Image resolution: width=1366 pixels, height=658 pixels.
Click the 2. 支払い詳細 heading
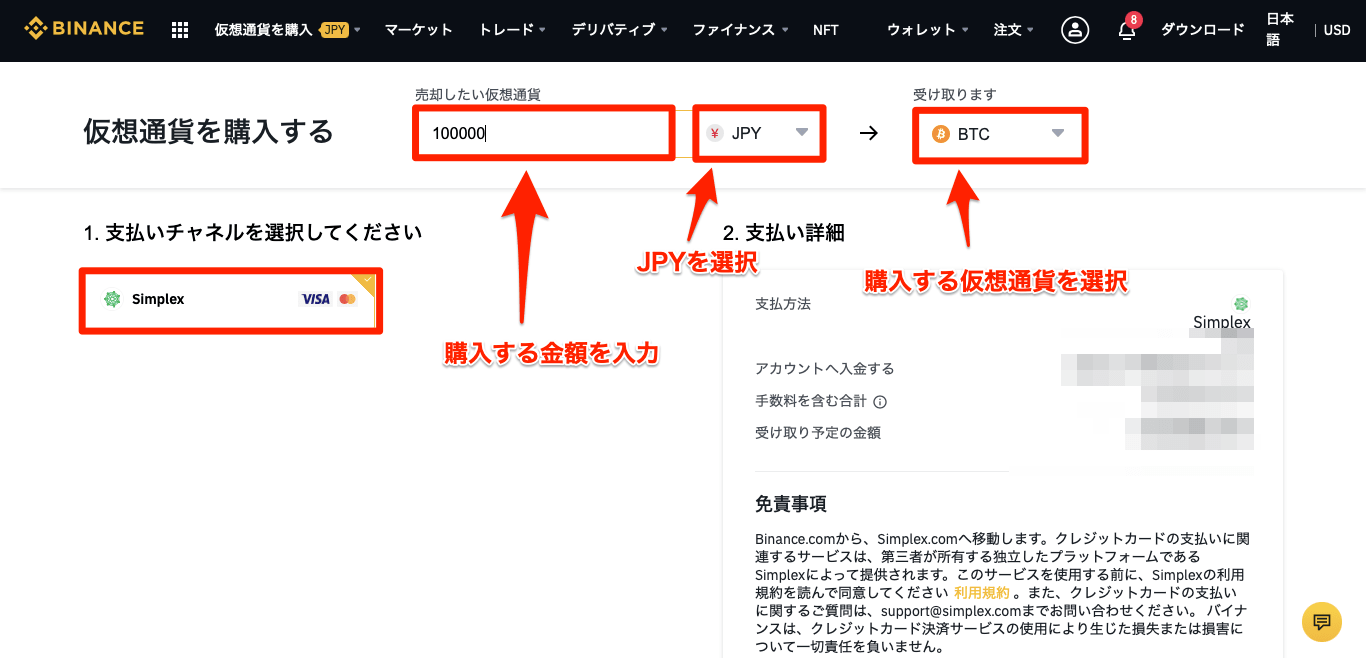(784, 233)
